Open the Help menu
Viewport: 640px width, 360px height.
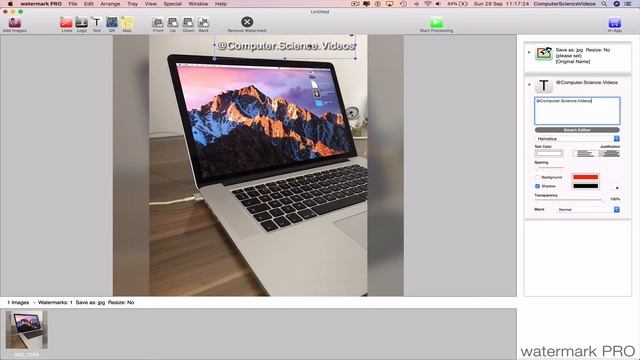tap(221, 4)
